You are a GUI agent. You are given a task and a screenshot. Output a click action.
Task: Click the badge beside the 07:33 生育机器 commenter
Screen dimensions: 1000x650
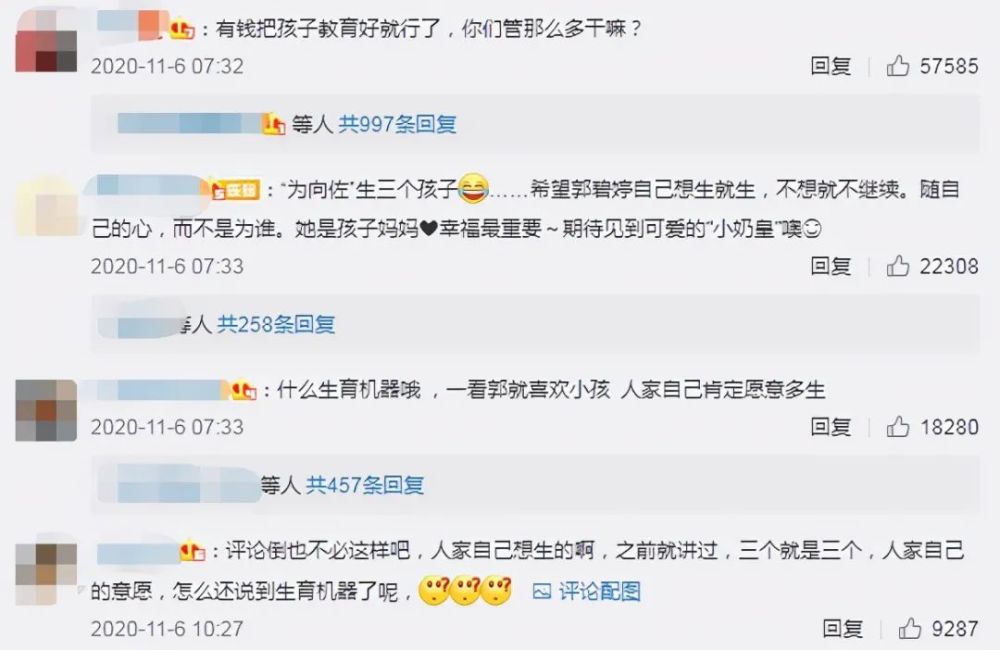[x=244, y=390]
